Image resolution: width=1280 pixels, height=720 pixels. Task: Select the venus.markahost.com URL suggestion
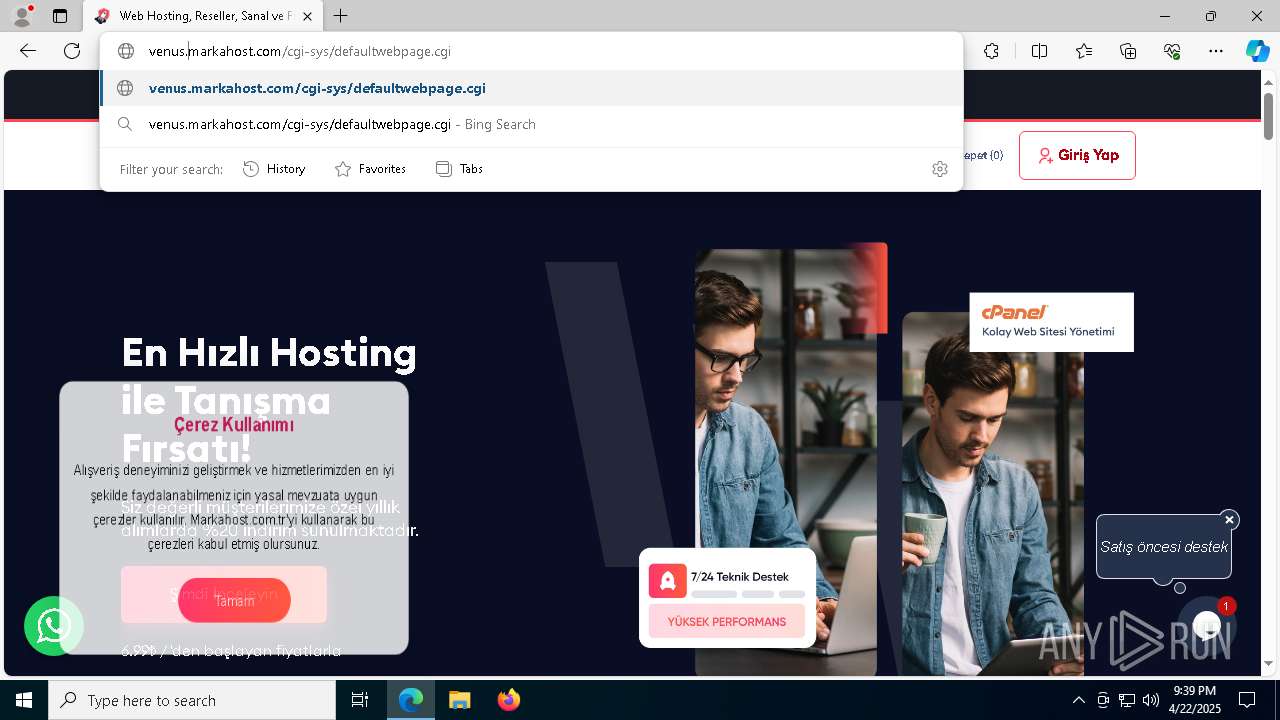pyautogui.click(x=531, y=88)
